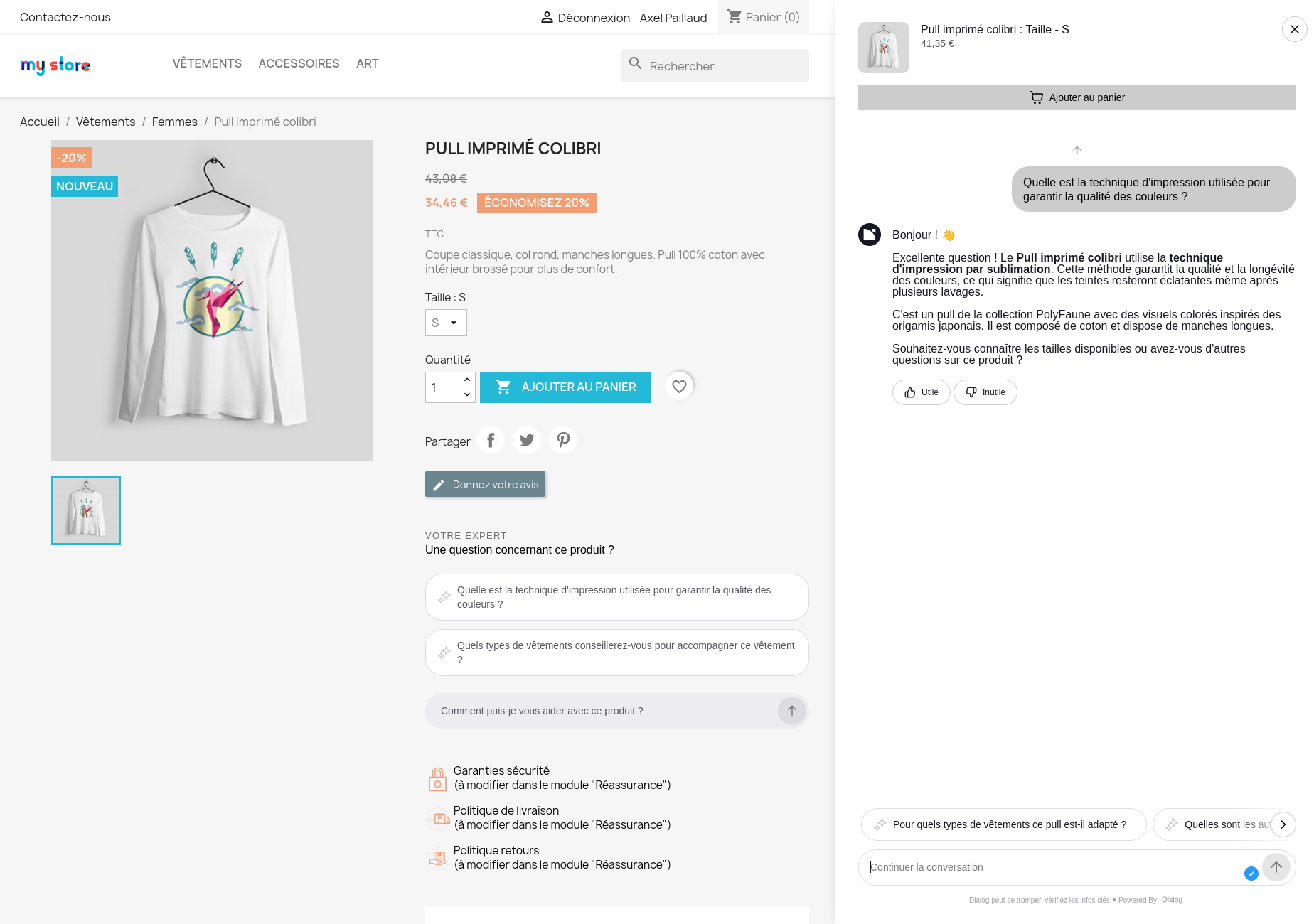
Task: Send message with the arrow send control
Action: pos(1276,867)
